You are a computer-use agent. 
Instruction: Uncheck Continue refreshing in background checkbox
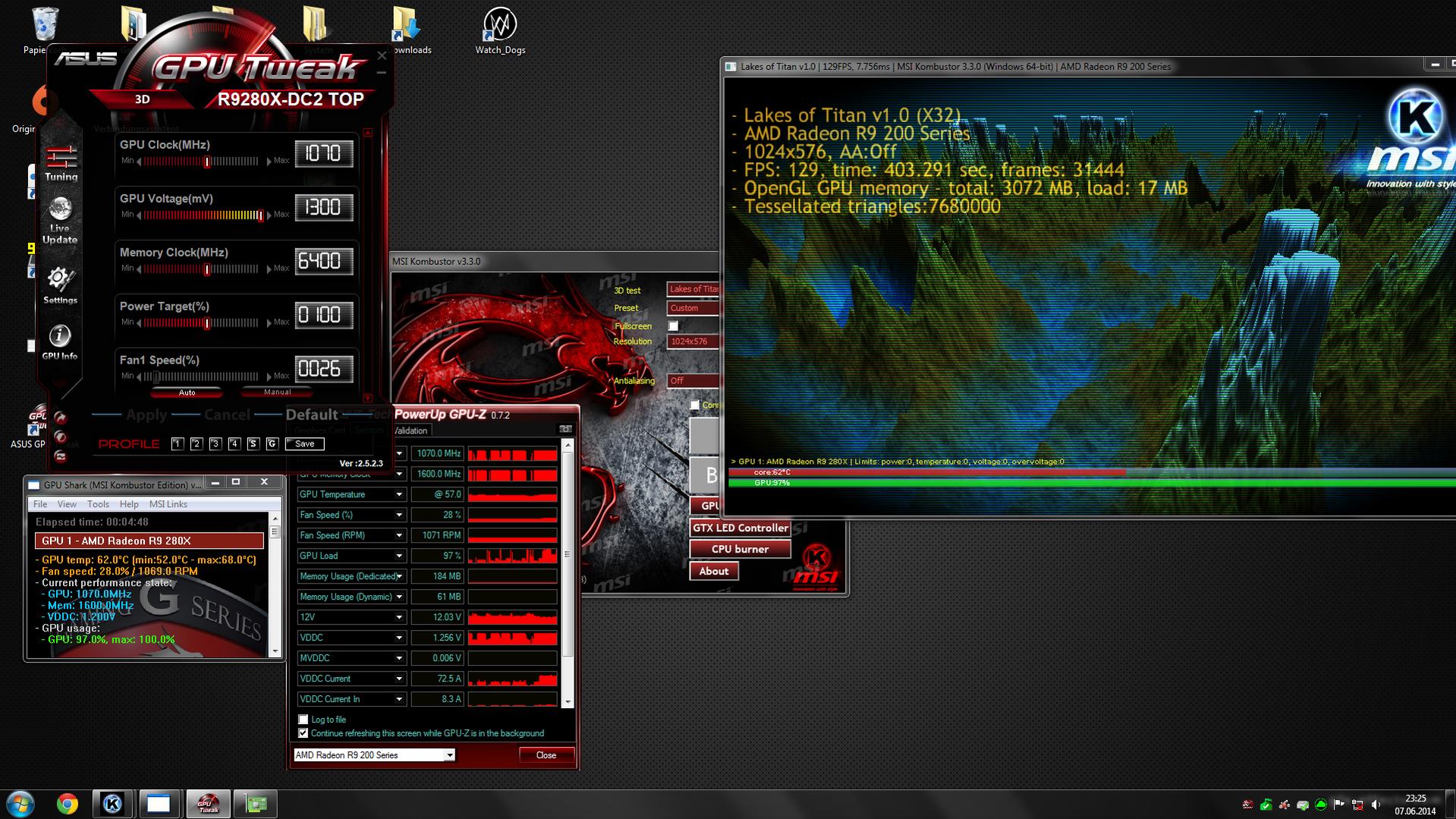click(x=303, y=733)
